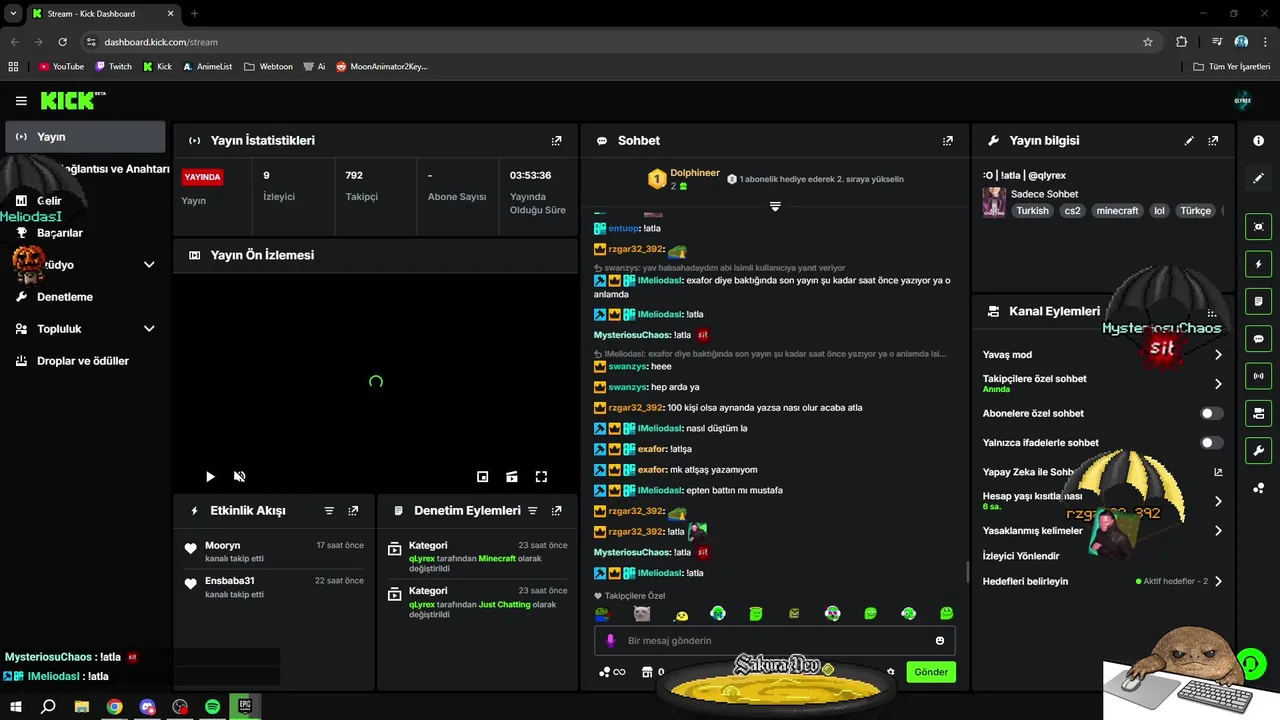This screenshot has height=720, width=1280.
Task: Open Yavaş mod settings chevron
Action: pyautogui.click(x=1218, y=355)
